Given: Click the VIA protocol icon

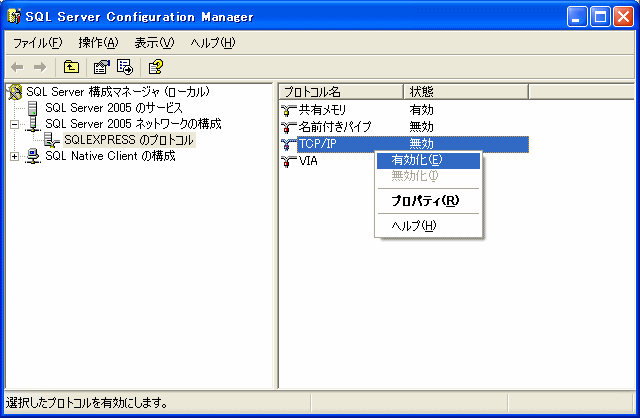Looking at the screenshot, I should pos(289,161).
